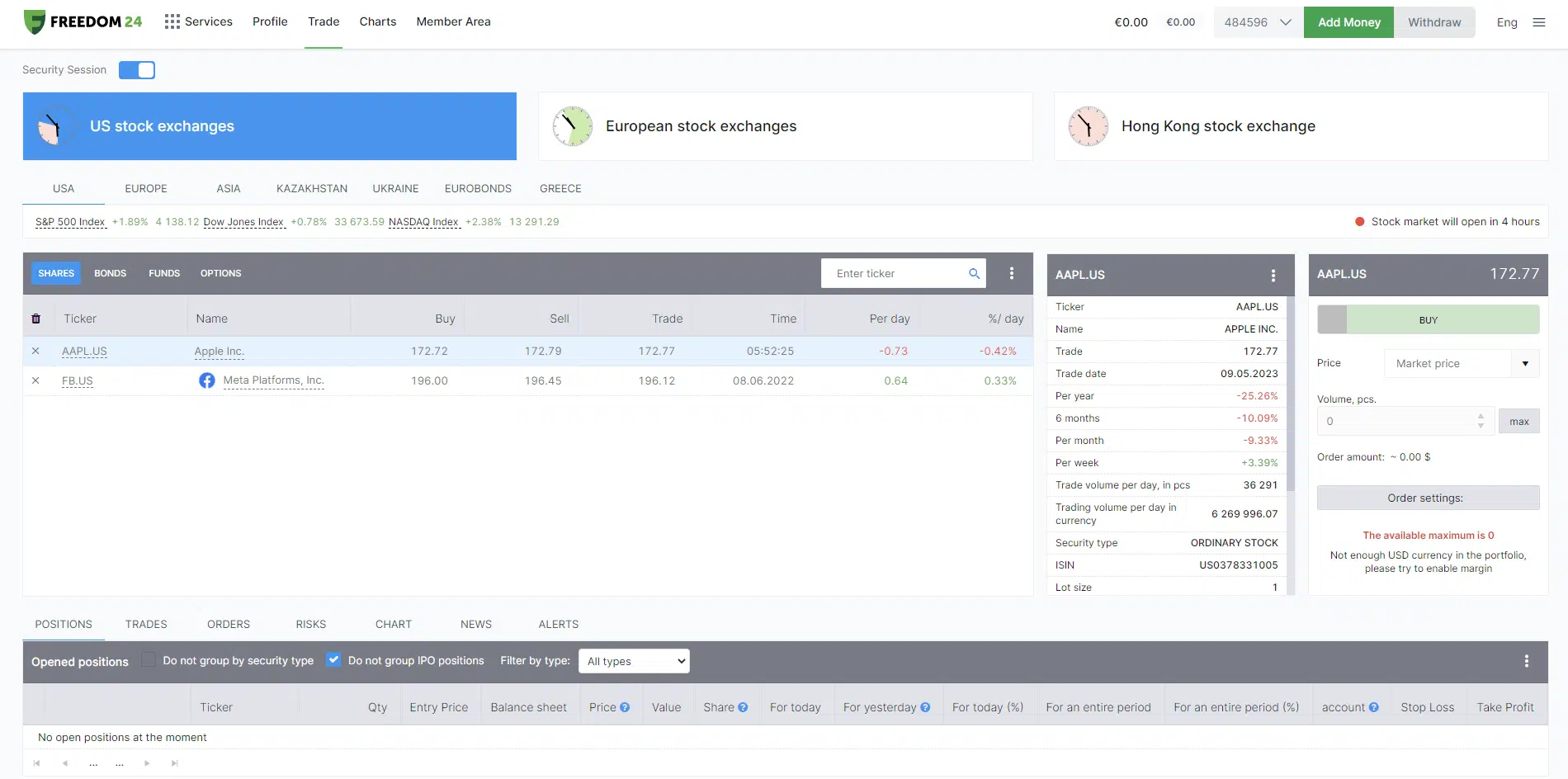This screenshot has height=779, width=1568.
Task: Open the Services grid icon
Action: [x=172, y=21]
